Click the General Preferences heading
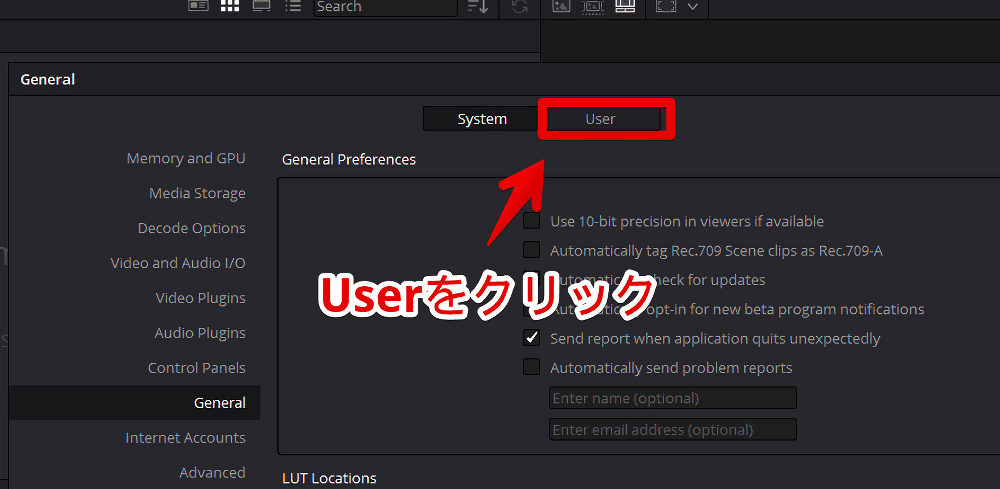 349,159
